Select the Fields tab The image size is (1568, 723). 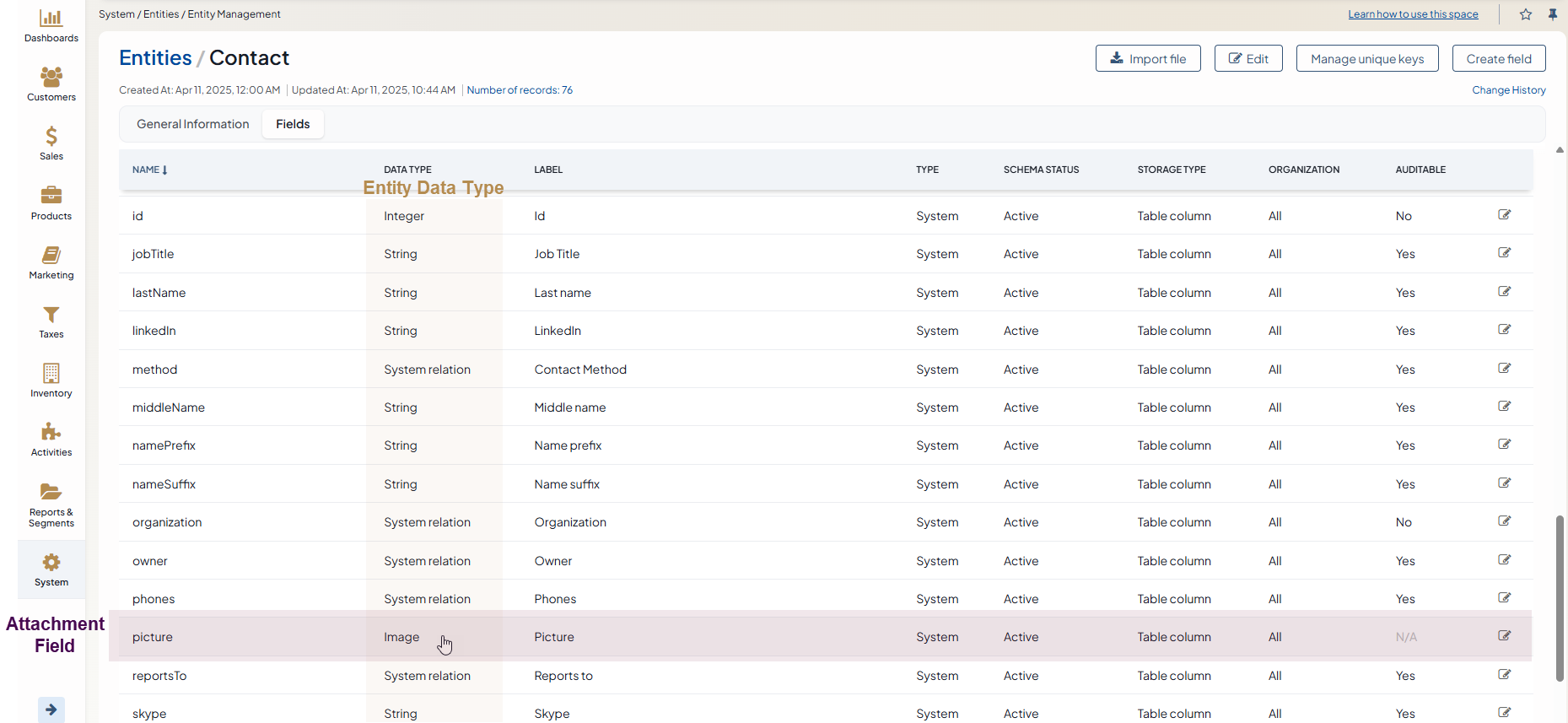293,124
